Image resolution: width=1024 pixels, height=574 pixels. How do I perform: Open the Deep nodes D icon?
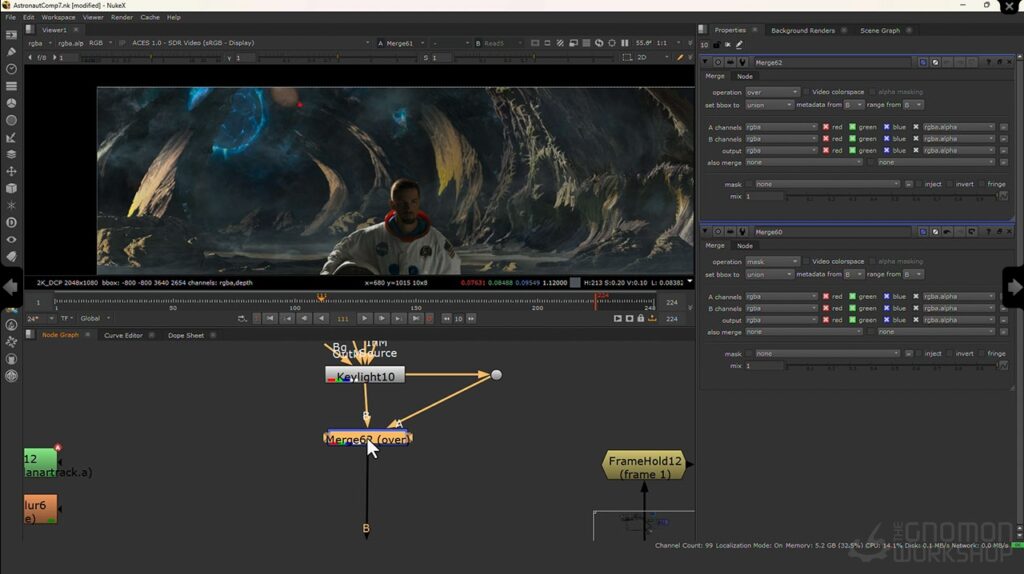click(11, 223)
